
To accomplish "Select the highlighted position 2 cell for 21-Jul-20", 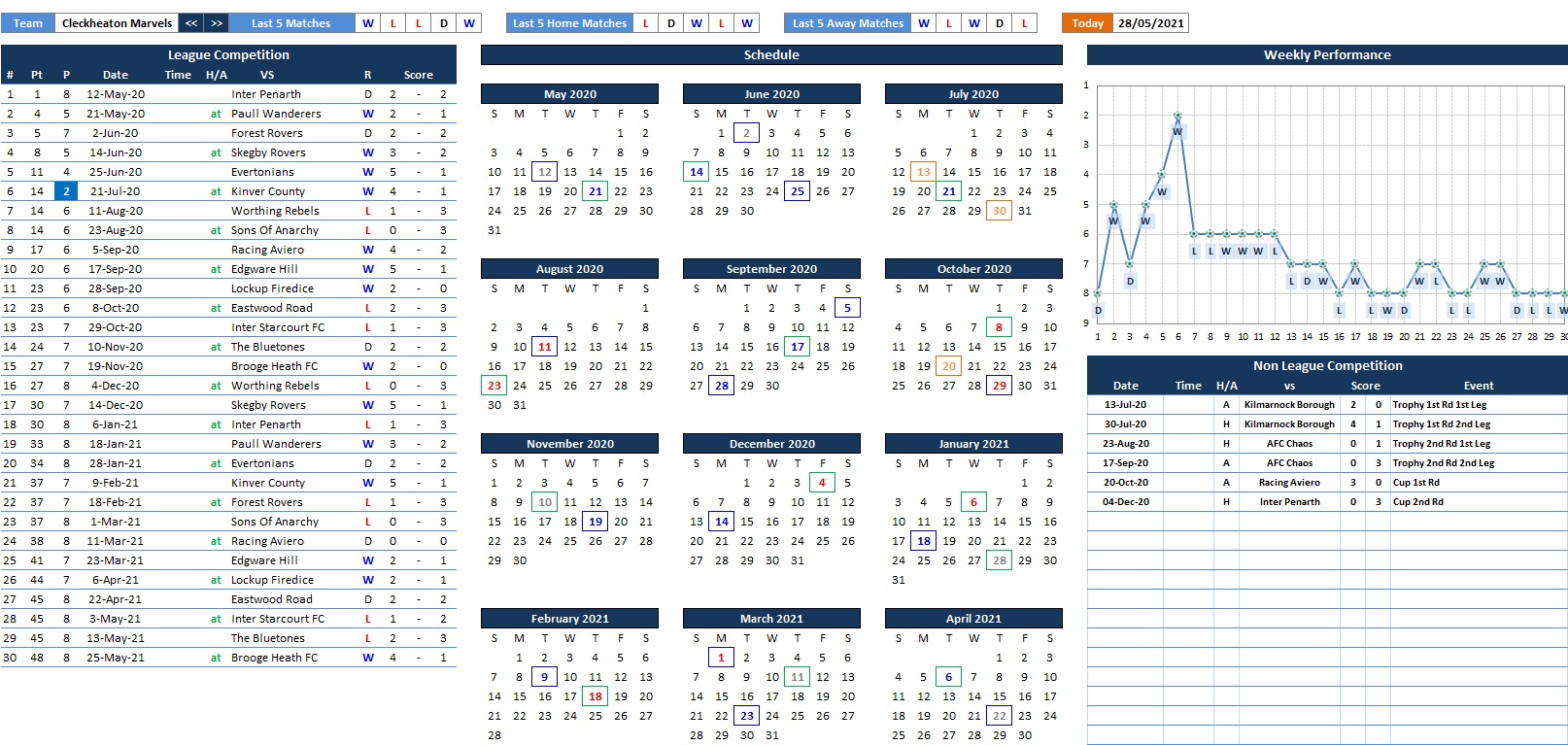I will [66, 191].
